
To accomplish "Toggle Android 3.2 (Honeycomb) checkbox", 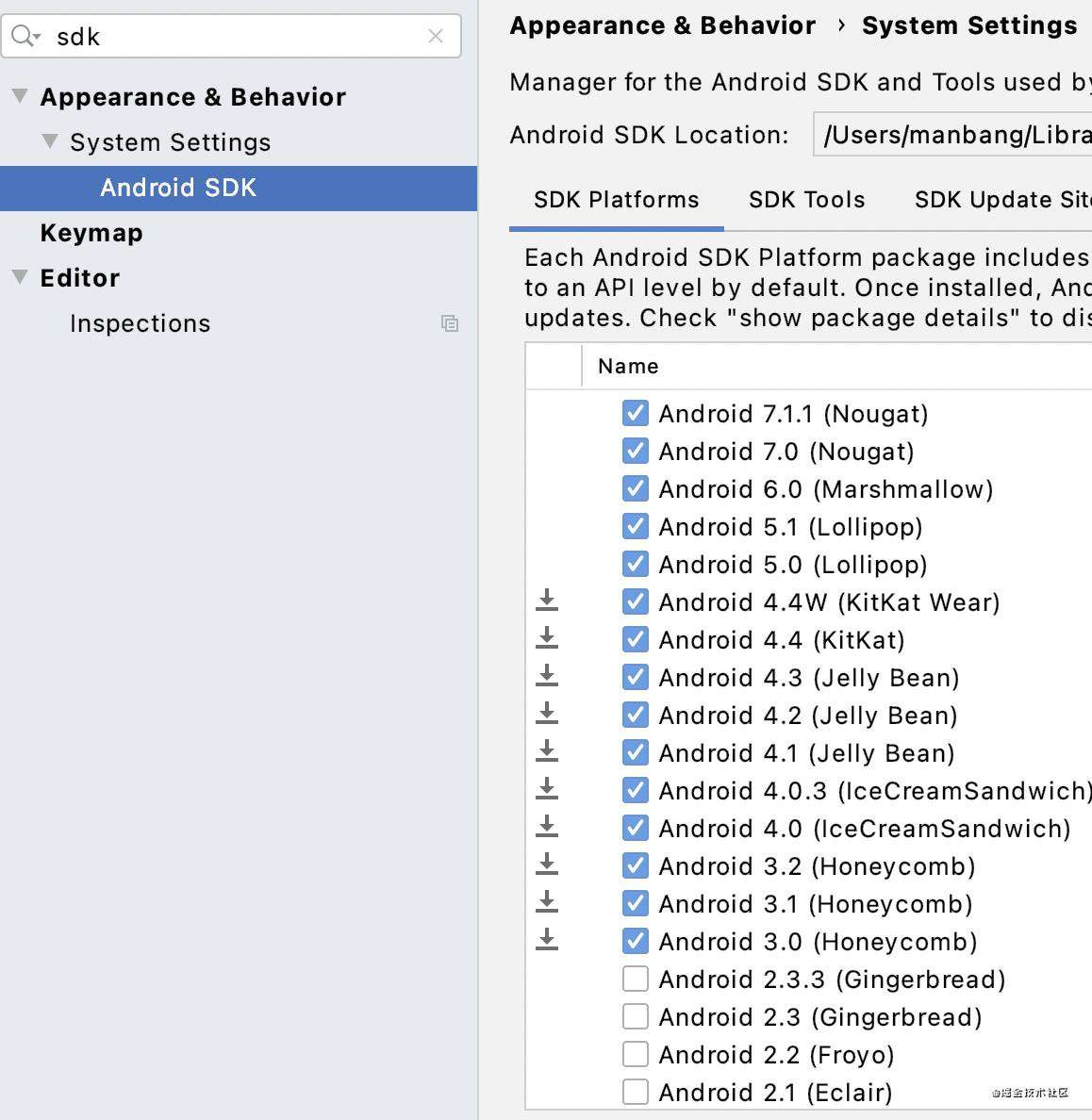I will pyautogui.click(x=636, y=865).
